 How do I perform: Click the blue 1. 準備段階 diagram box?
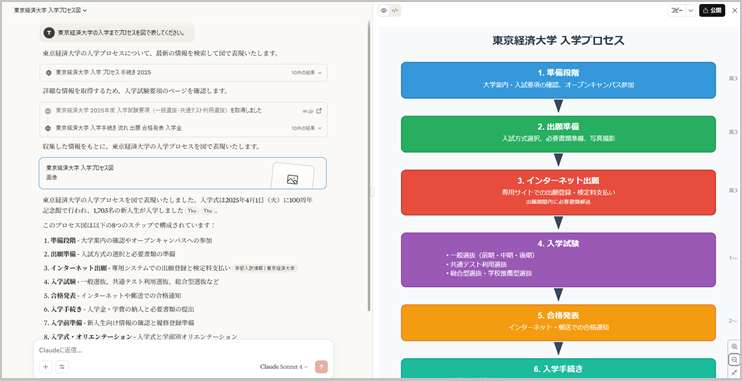click(x=558, y=80)
